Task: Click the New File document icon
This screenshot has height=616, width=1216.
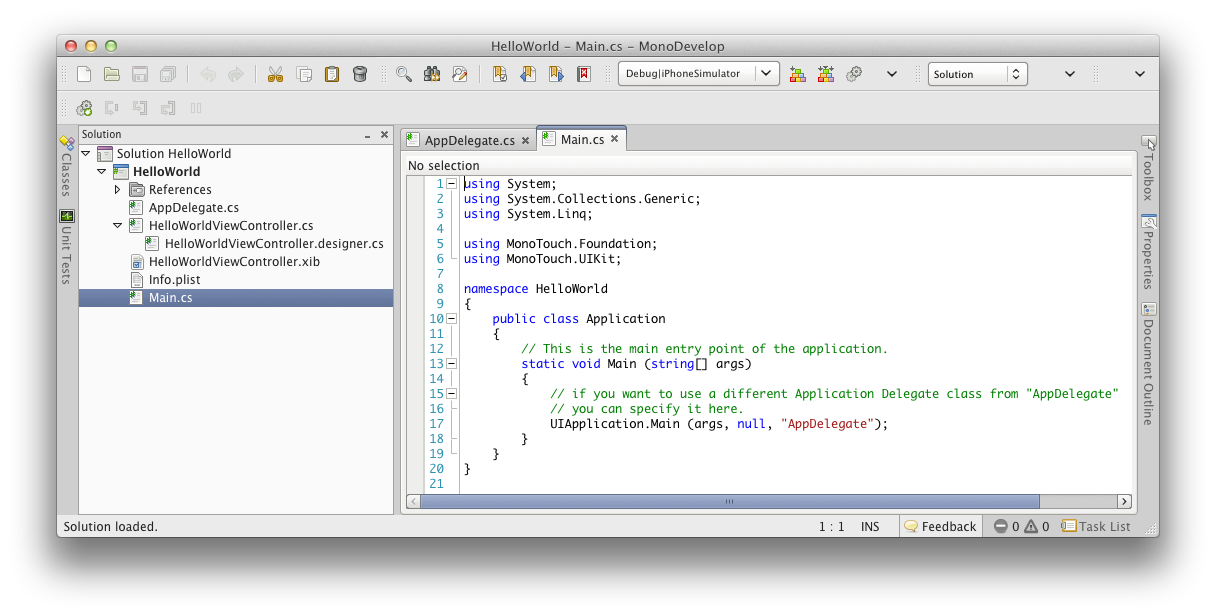Action: (84, 73)
